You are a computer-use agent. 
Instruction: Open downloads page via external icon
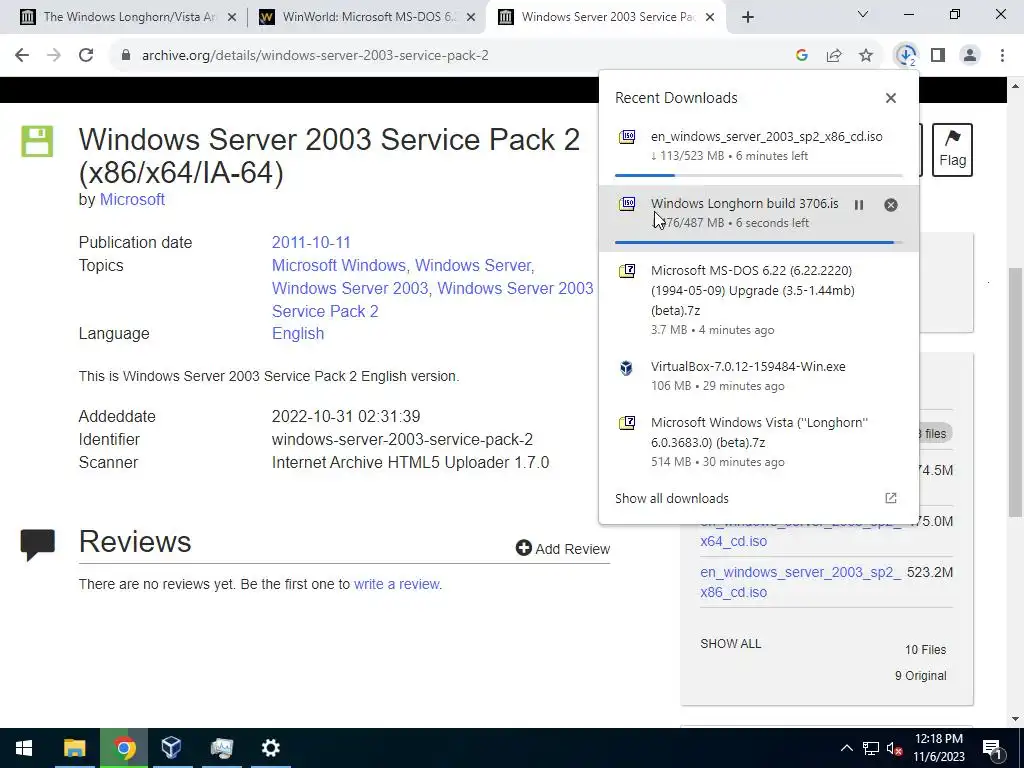891,498
